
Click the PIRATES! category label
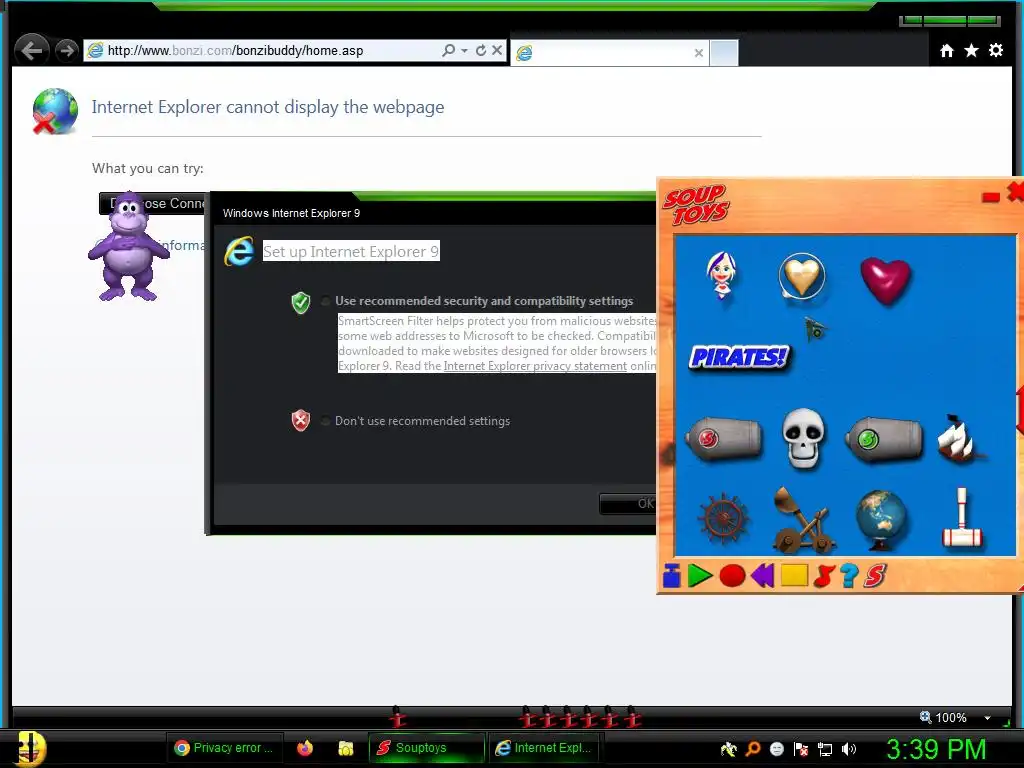click(739, 357)
